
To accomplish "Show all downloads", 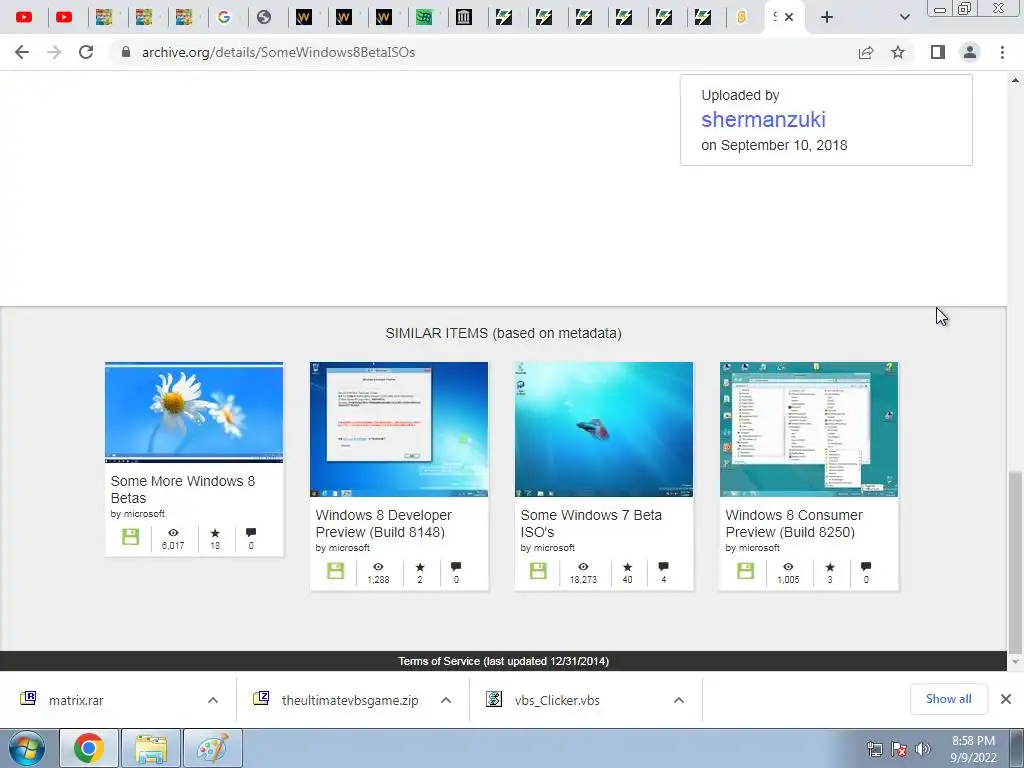I will pos(948,699).
